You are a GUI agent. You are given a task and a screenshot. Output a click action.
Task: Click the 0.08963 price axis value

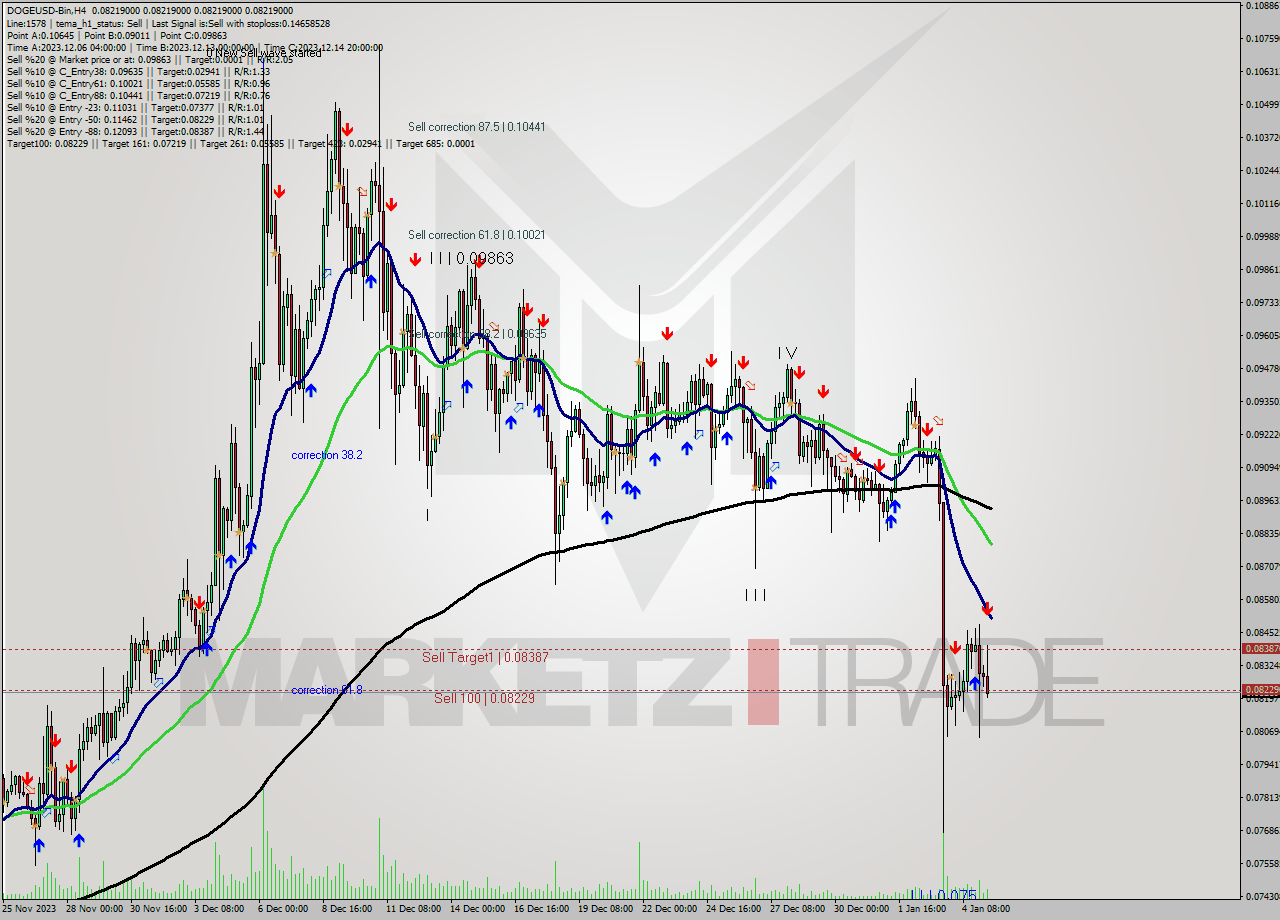[x=1262, y=500]
